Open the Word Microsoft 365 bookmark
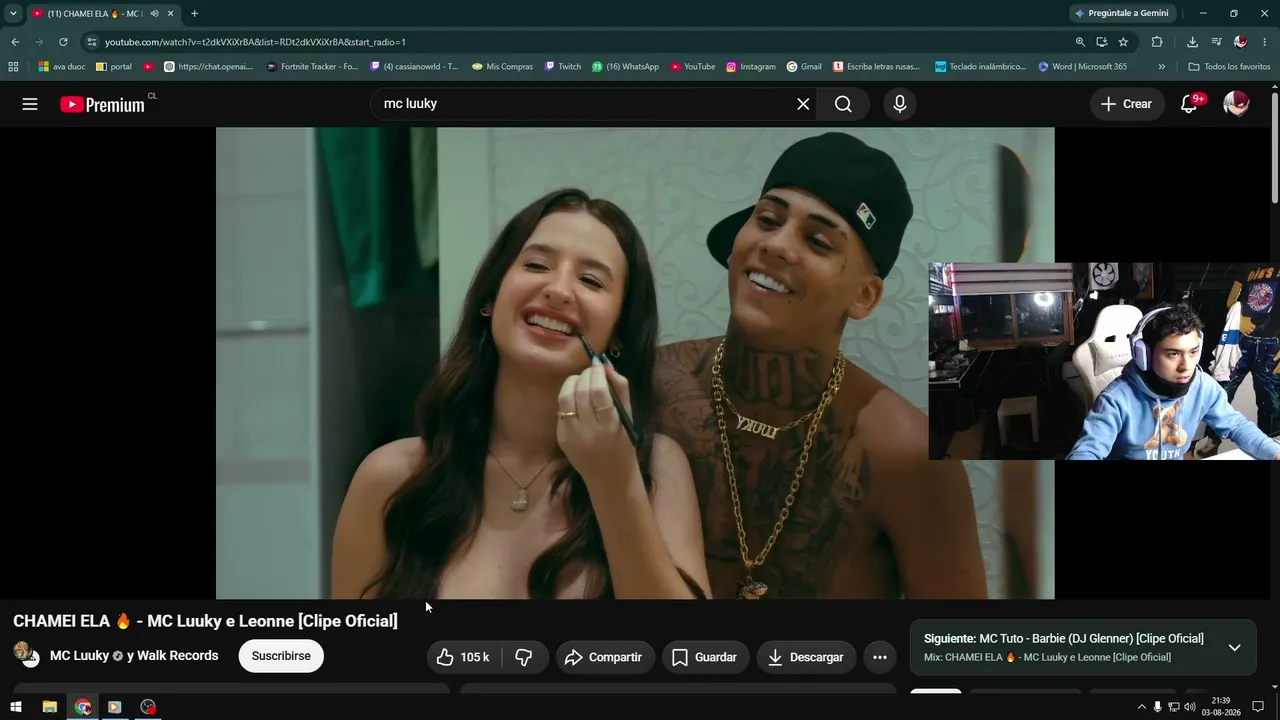This screenshot has height=720, width=1280. (x=1083, y=67)
